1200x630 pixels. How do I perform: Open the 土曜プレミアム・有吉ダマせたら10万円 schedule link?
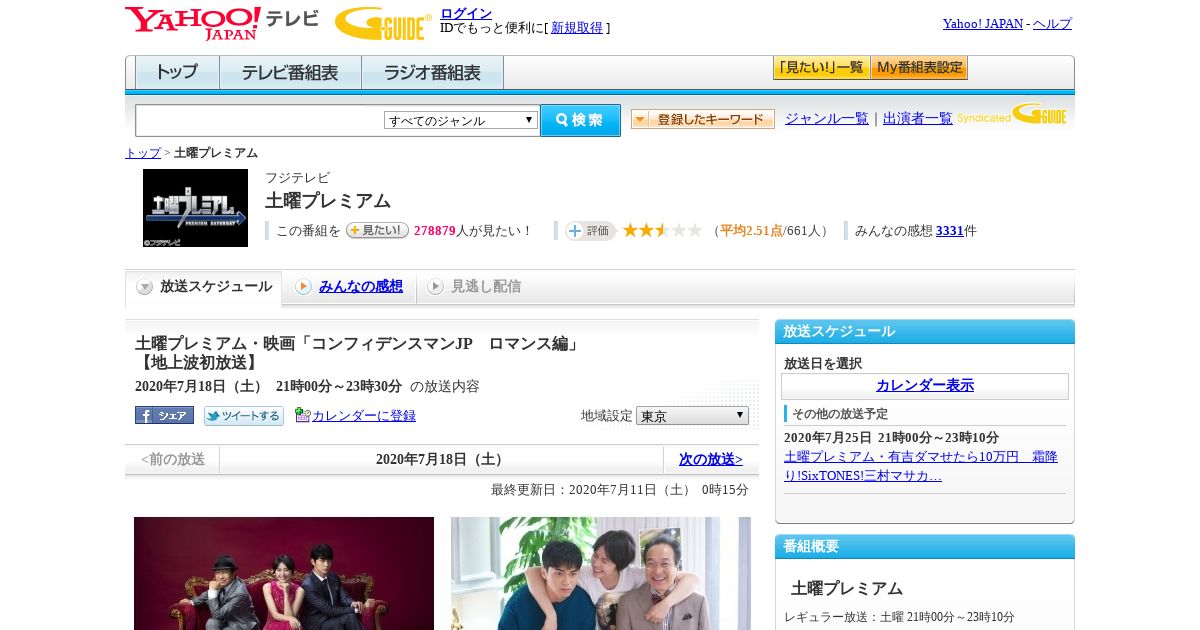[920, 466]
